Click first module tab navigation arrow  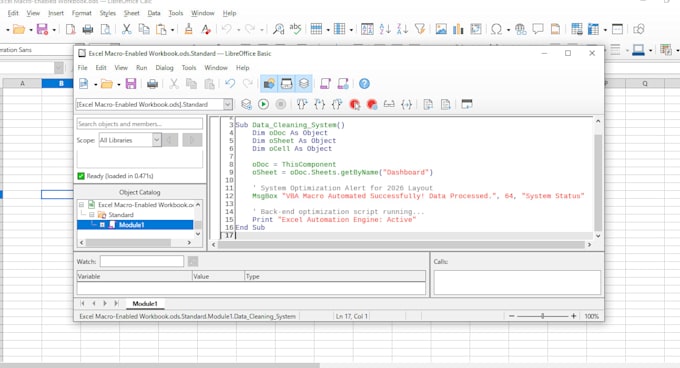pos(82,303)
